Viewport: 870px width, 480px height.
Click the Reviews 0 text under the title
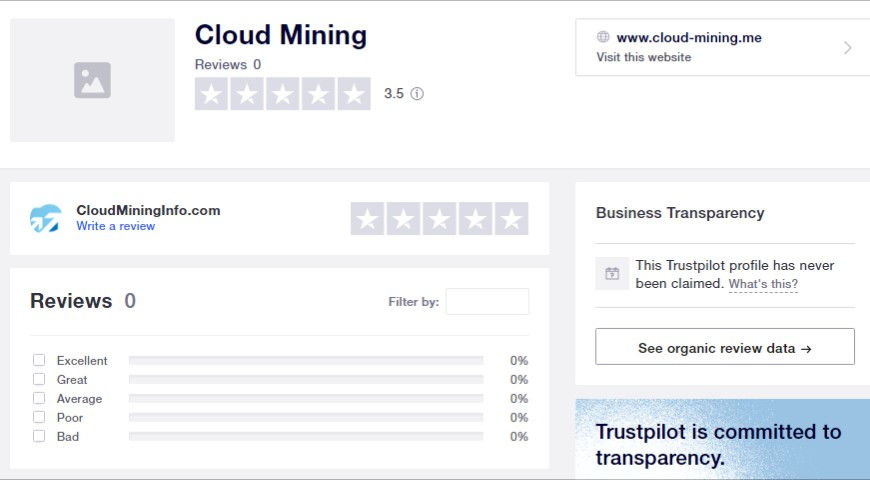pyautogui.click(x=227, y=64)
